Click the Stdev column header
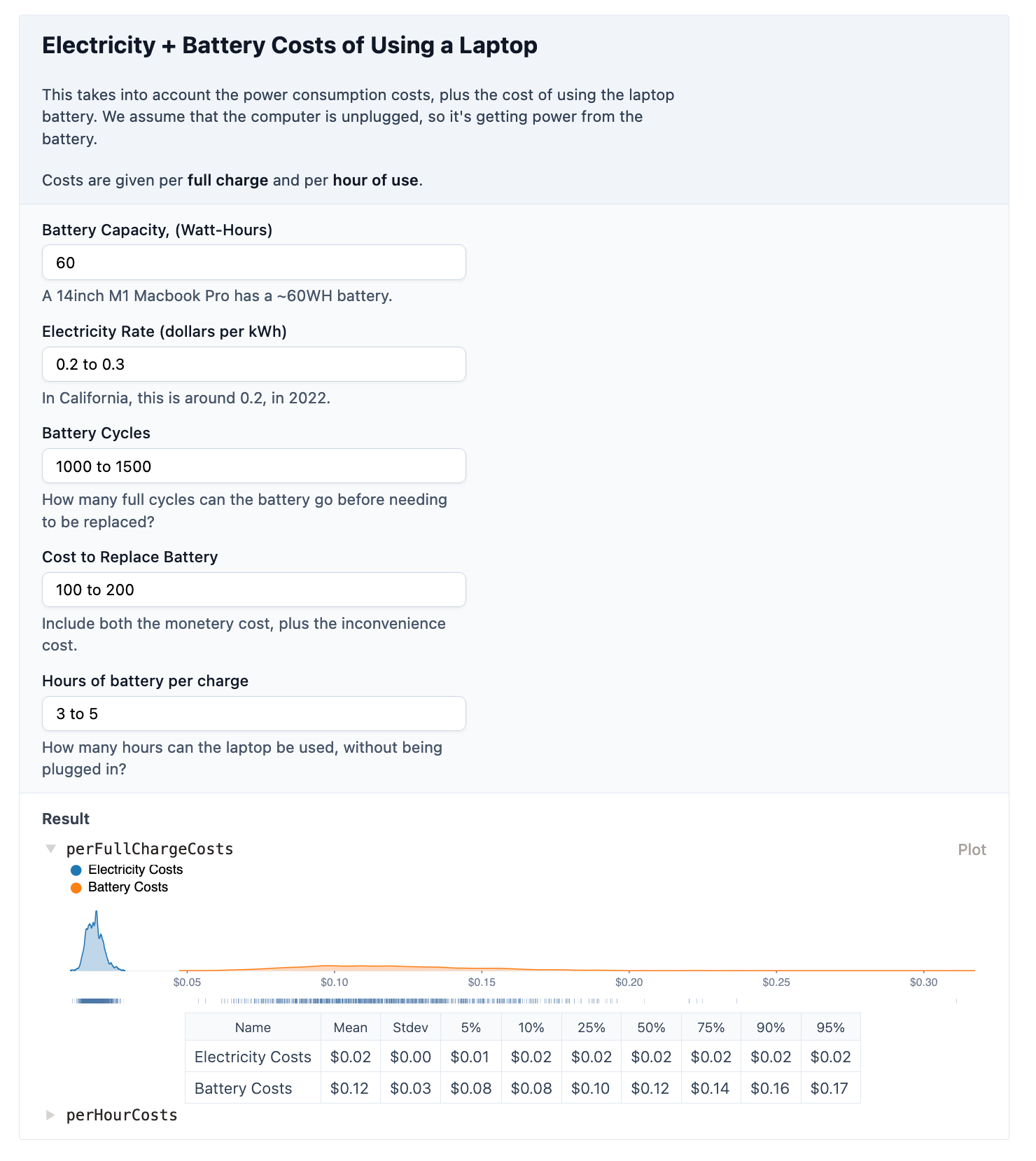Screen dimensions: 1036x1161 click(410, 1027)
